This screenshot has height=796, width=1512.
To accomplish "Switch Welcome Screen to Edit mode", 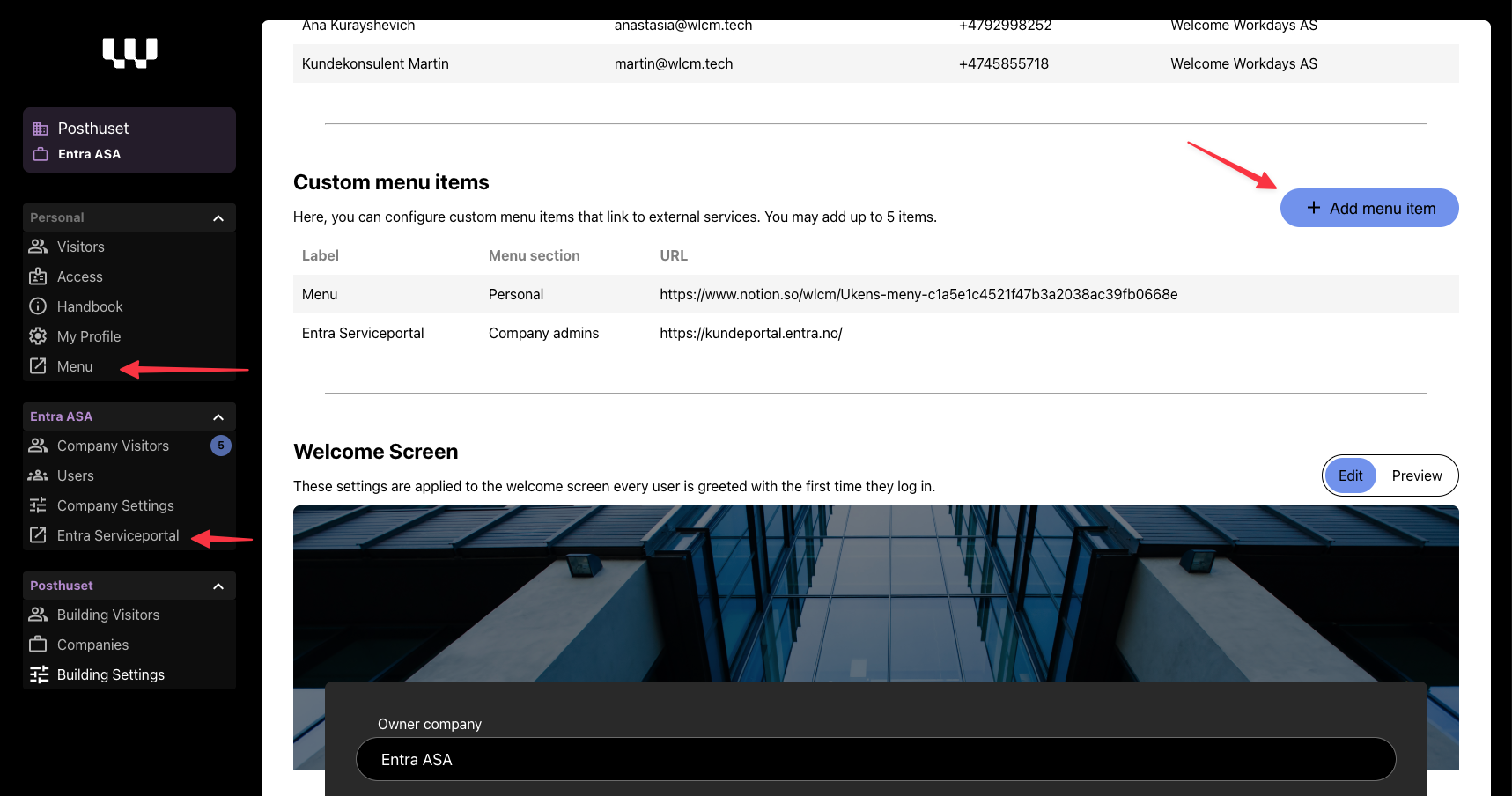I will point(1350,475).
